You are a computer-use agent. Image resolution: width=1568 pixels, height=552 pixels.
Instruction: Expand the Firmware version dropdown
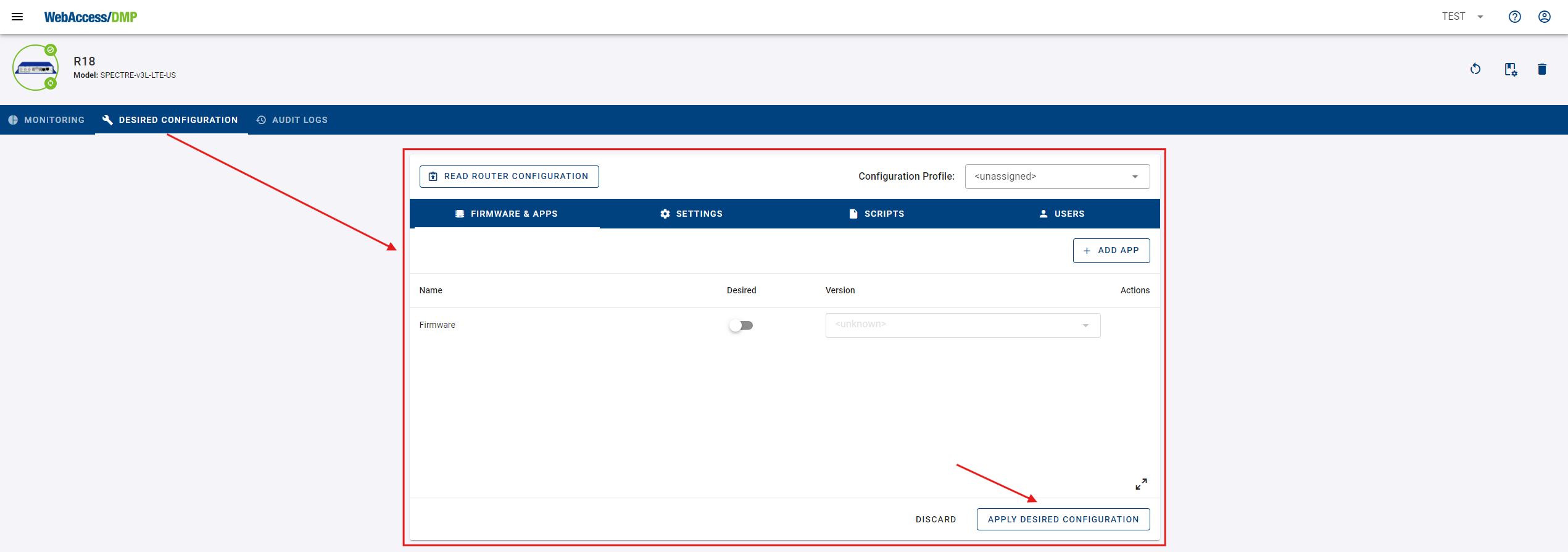(962, 325)
